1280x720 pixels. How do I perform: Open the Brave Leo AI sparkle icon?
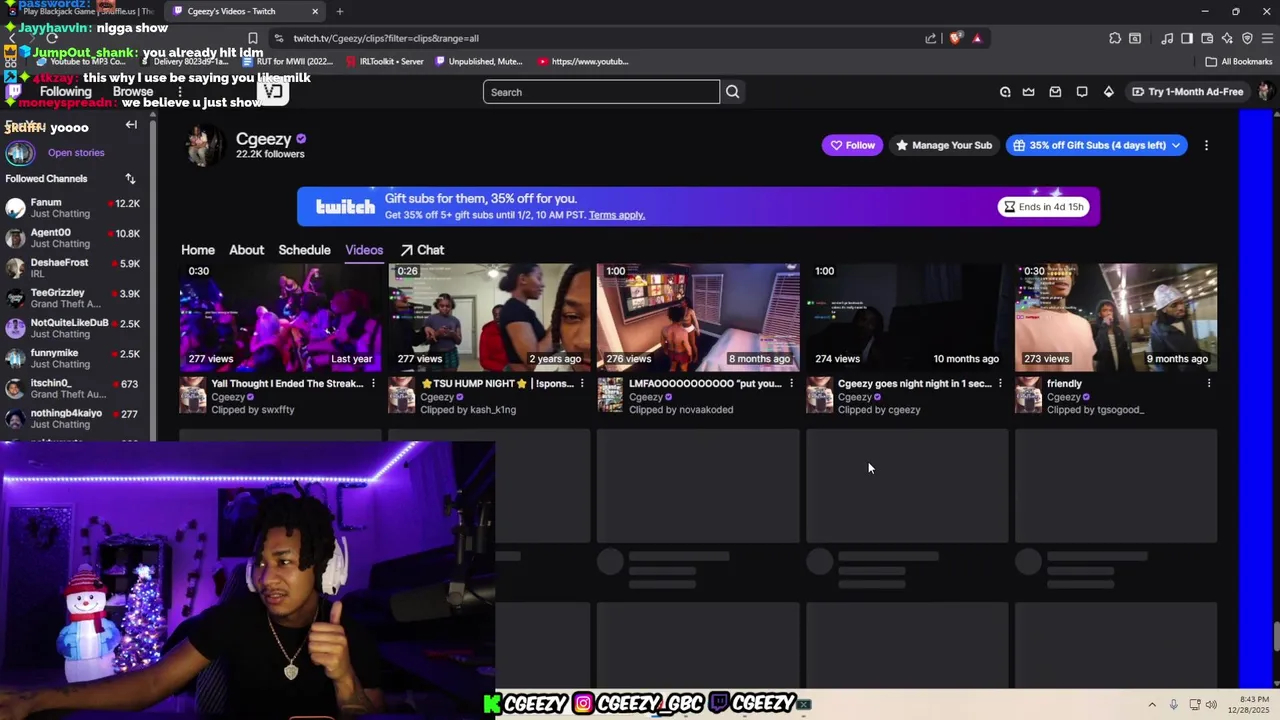point(1227,38)
